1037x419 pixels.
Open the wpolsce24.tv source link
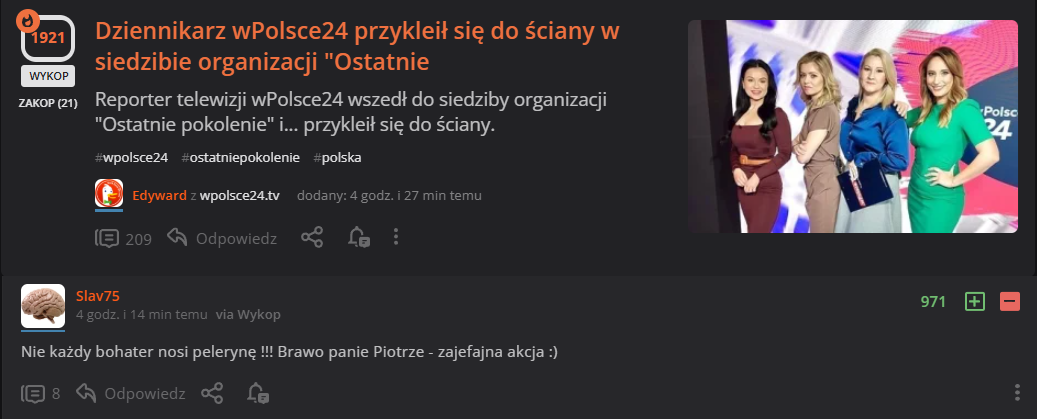pos(239,196)
